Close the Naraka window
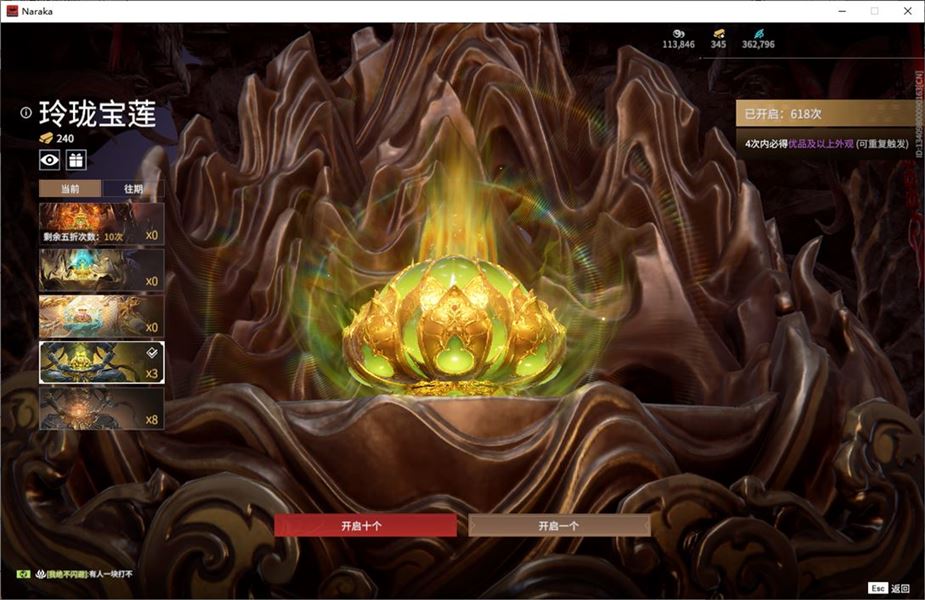Screen dimensions: 925x600 coord(907,11)
